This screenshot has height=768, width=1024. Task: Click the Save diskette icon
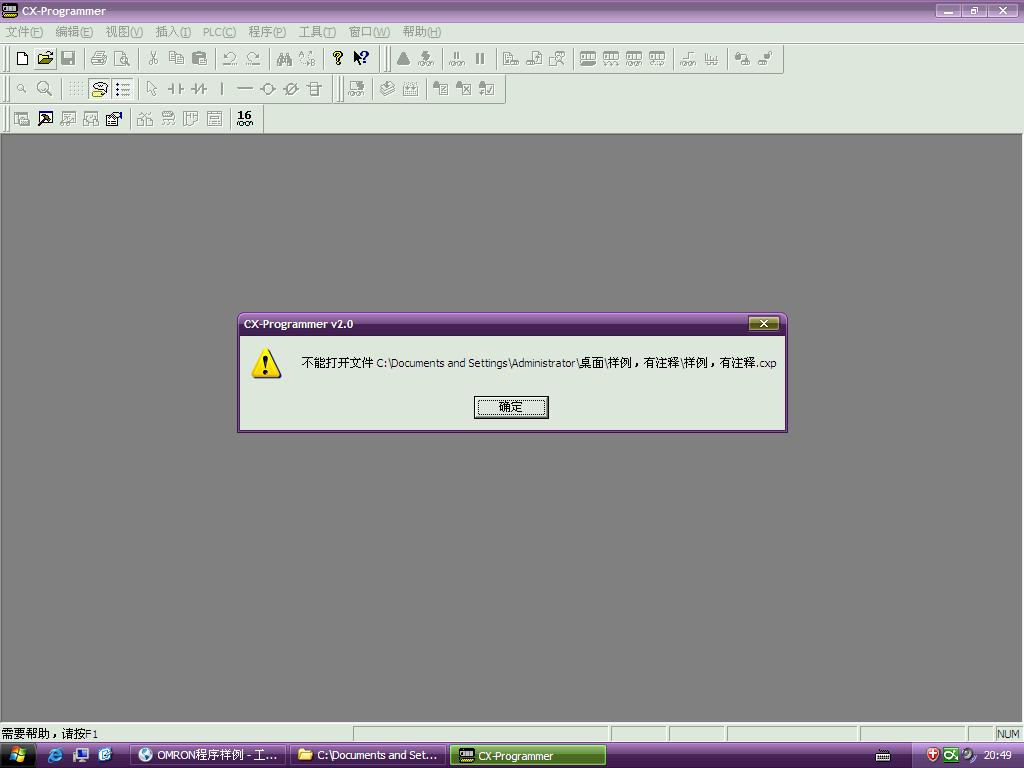coord(68,59)
